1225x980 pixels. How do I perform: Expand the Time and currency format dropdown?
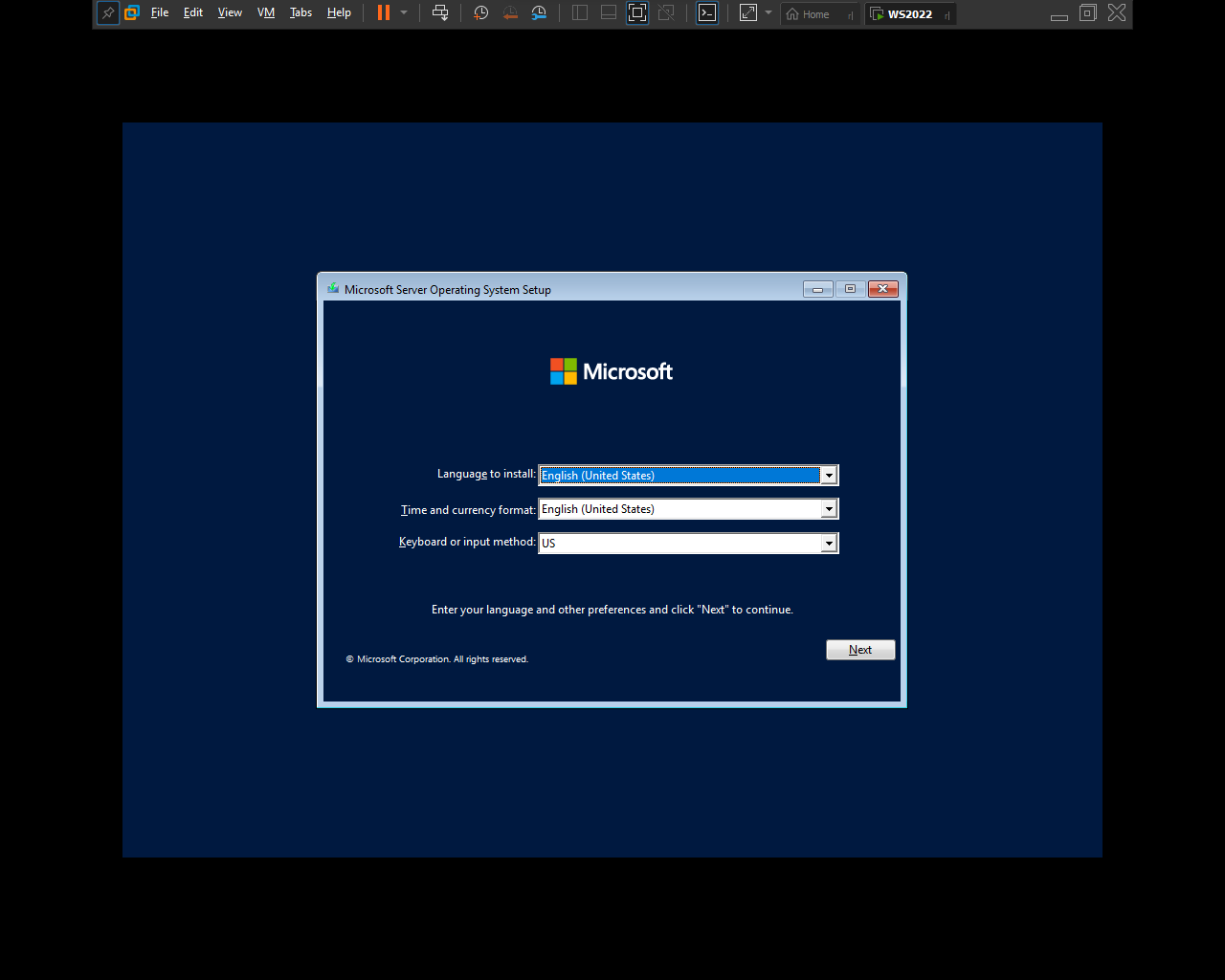coord(829,509)
